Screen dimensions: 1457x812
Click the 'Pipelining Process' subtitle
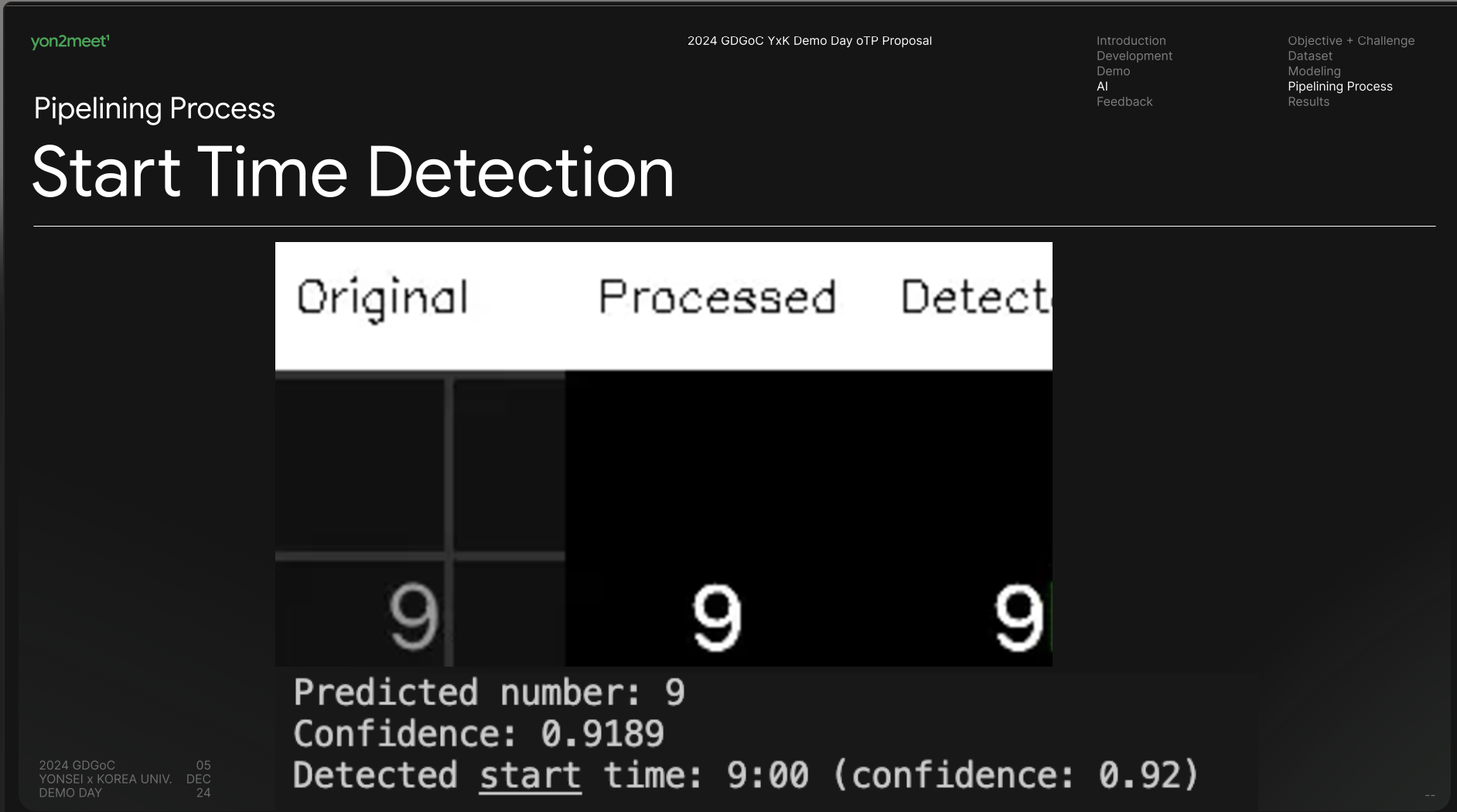tap(155, 109)
